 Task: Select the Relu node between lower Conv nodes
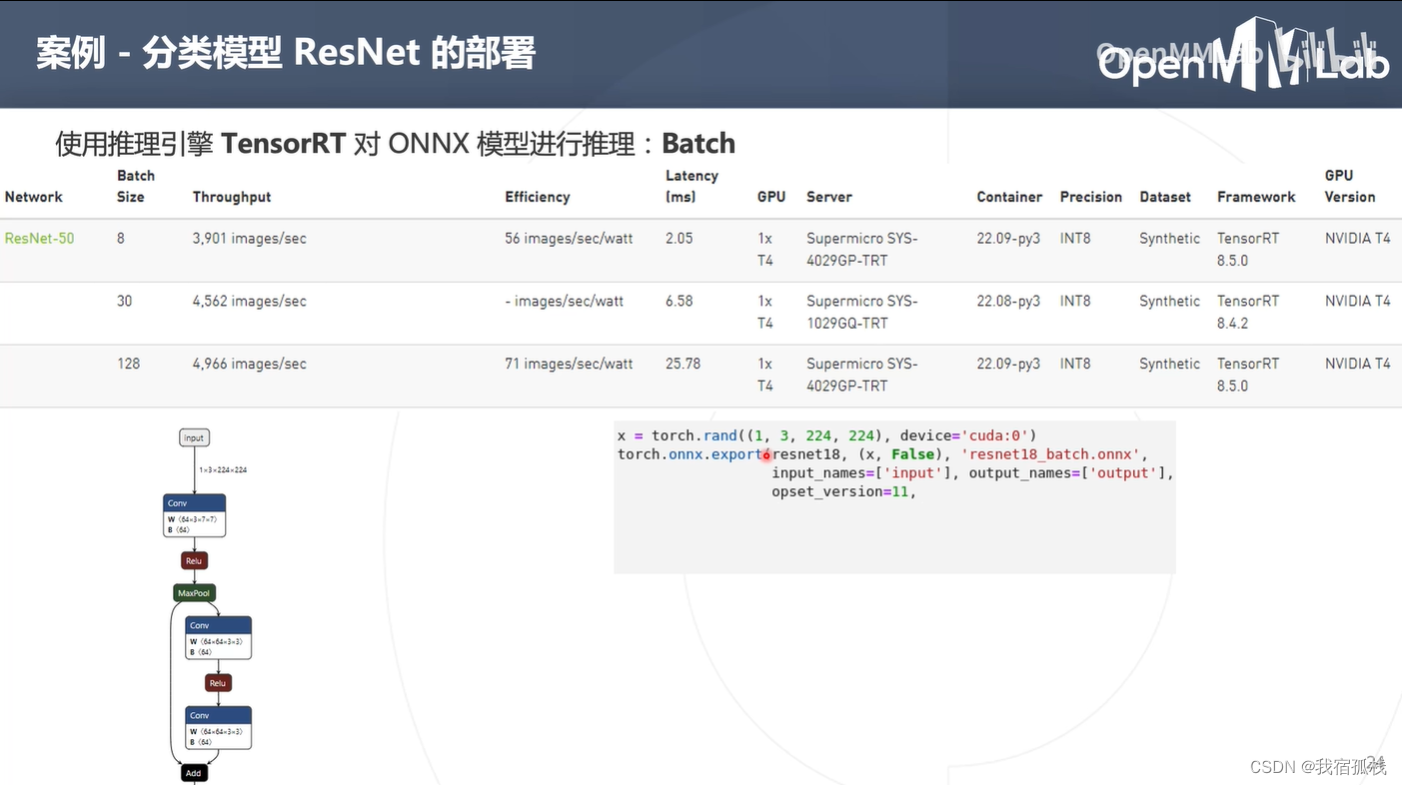[218, 683]
